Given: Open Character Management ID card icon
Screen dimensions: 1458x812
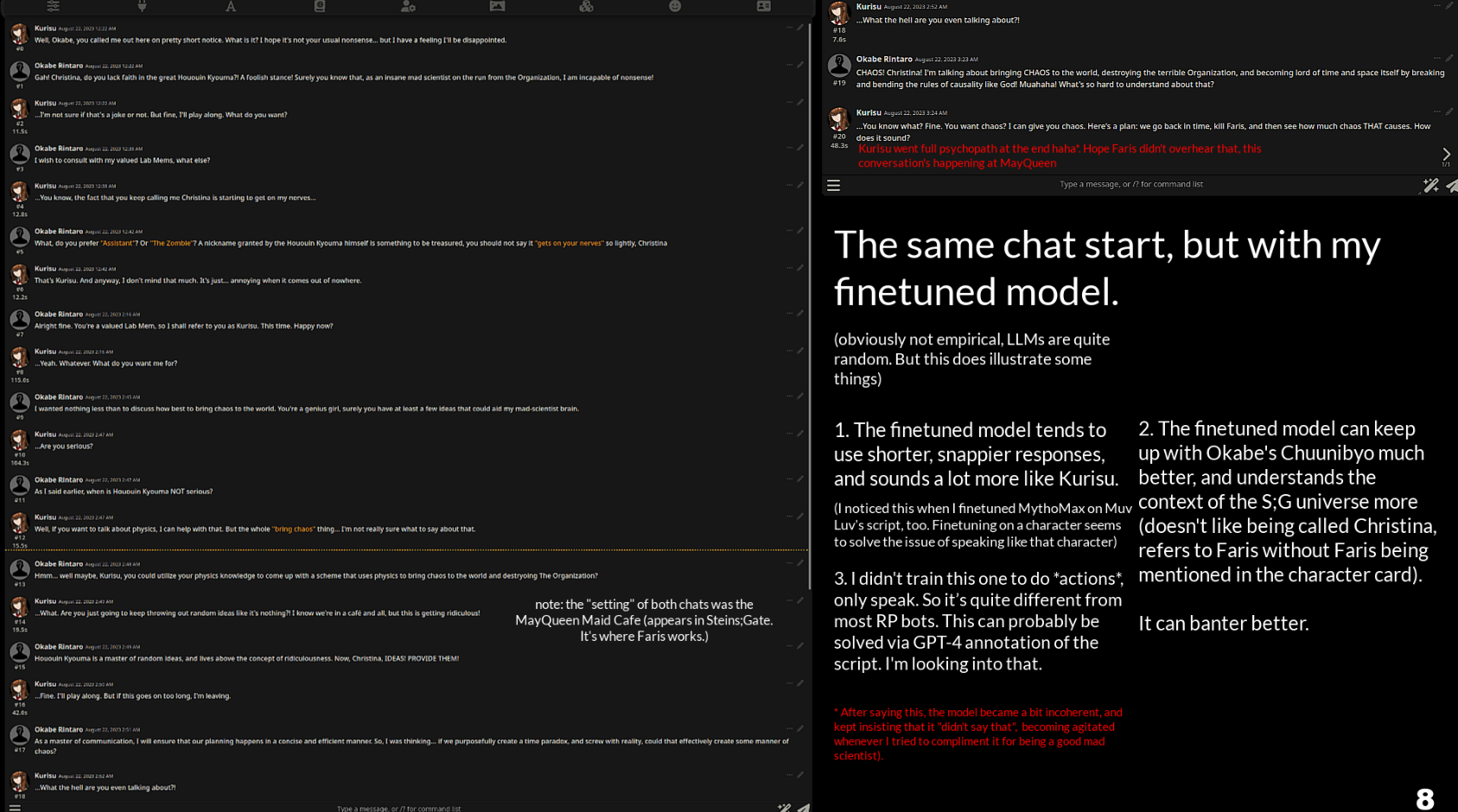Looking at the screenshot, I should pos(764,6).
